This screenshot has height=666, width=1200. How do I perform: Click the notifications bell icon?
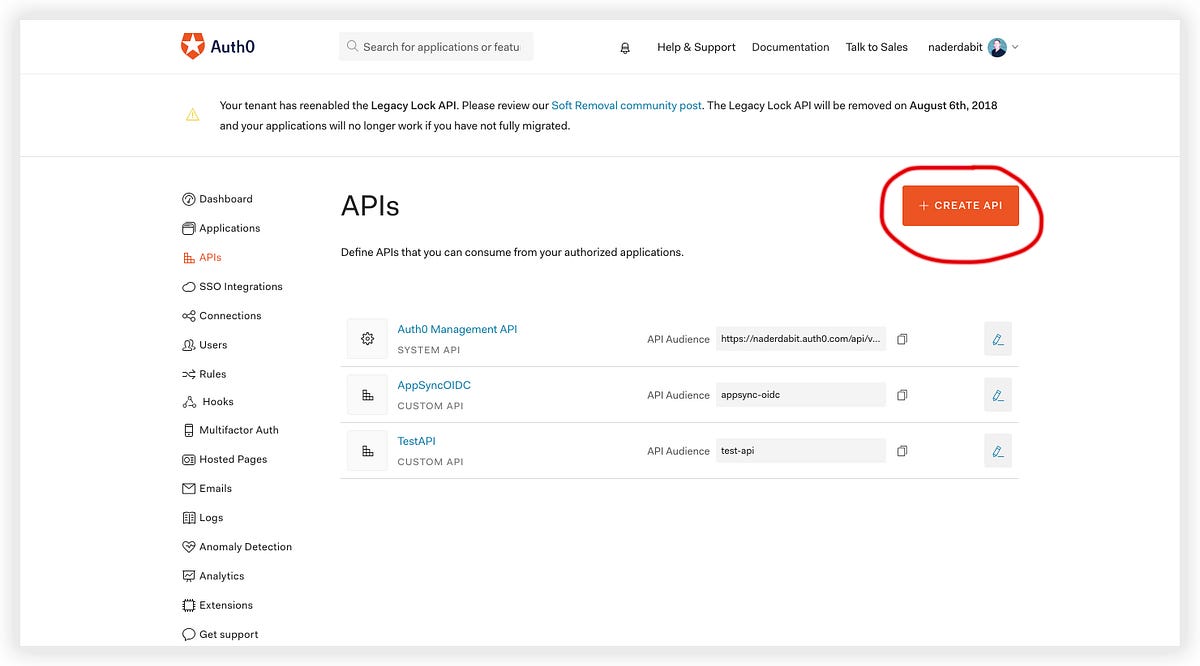pyautogui.click(x=624, y=46)
